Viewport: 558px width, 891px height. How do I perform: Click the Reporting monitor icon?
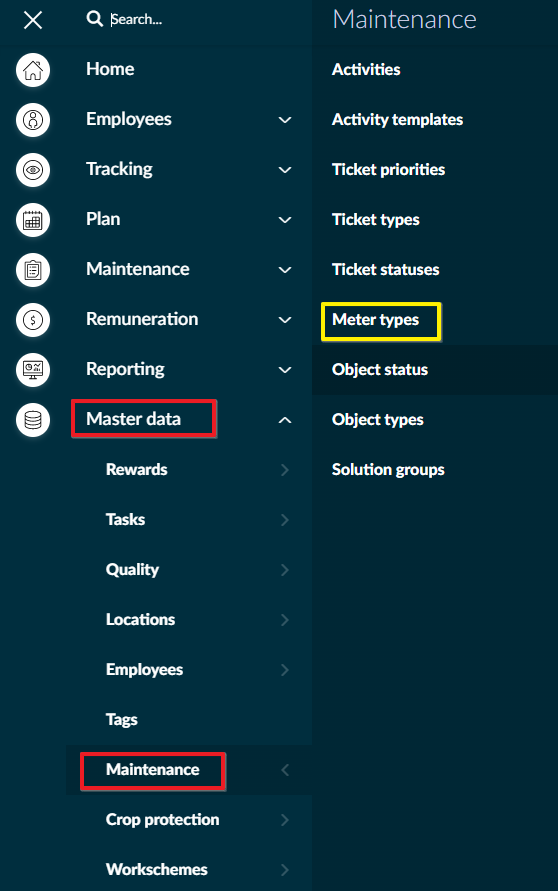pyautogui.click(x=33, y=370)
